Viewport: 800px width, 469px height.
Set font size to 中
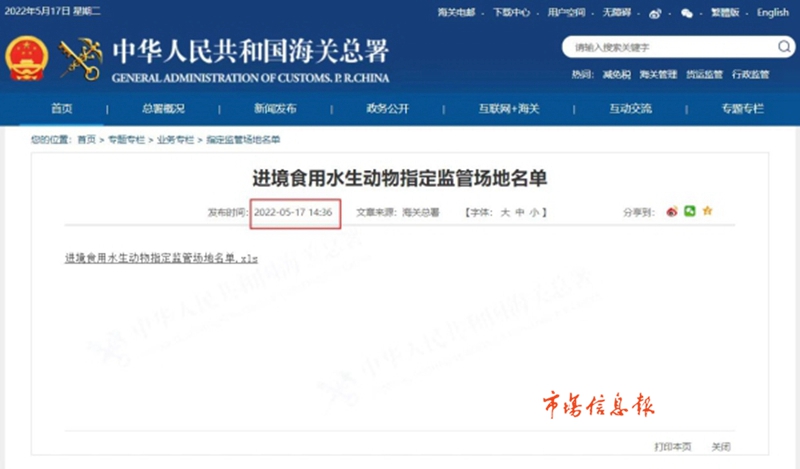(x=520, y=212)
